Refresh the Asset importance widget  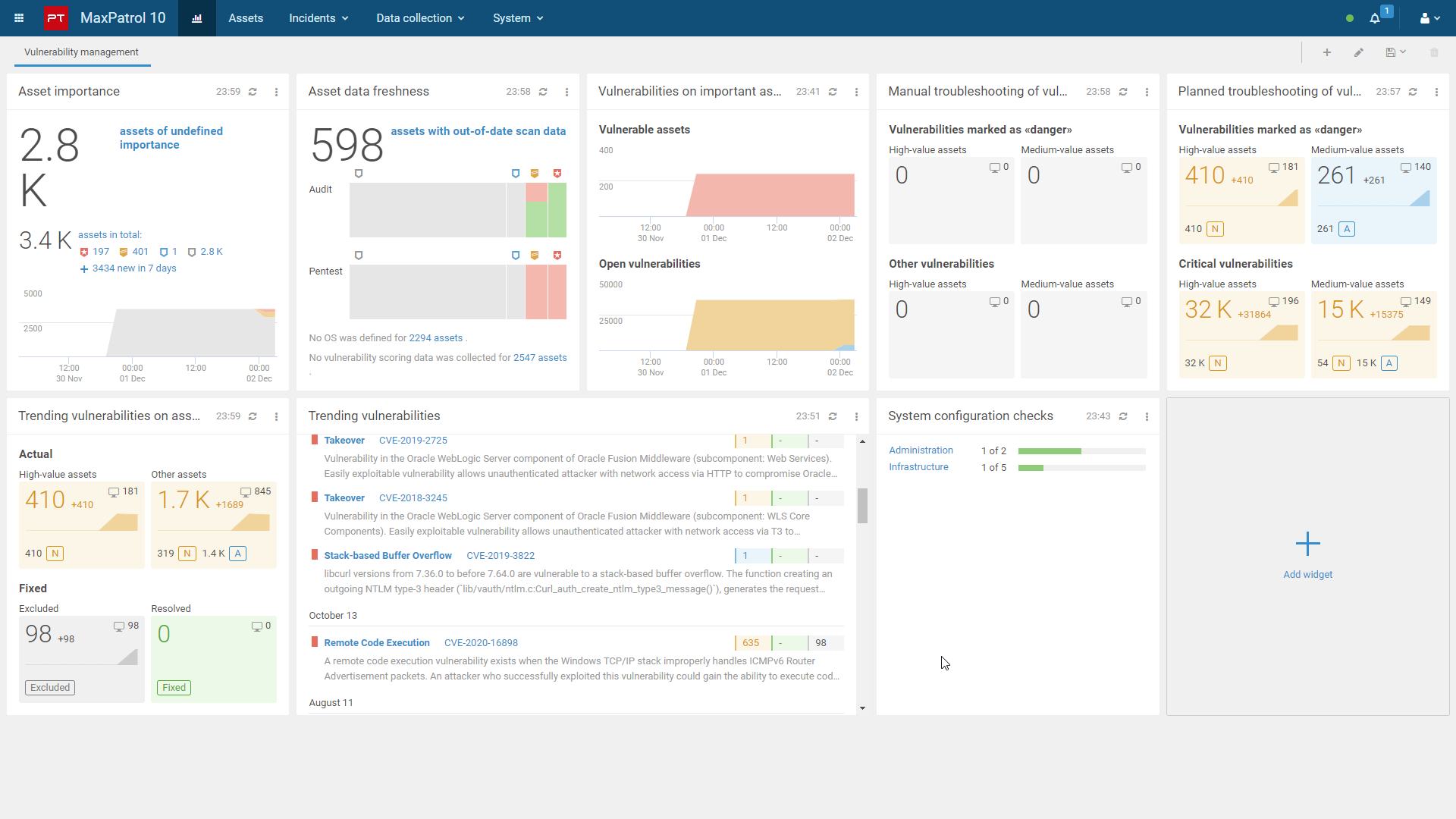(x=253, y=92)
